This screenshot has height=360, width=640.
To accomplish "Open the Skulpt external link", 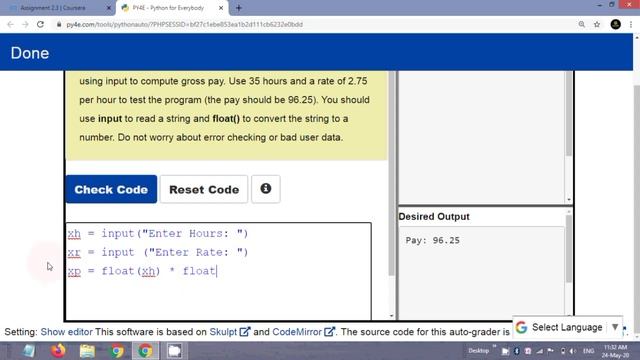I will [229, 332].
